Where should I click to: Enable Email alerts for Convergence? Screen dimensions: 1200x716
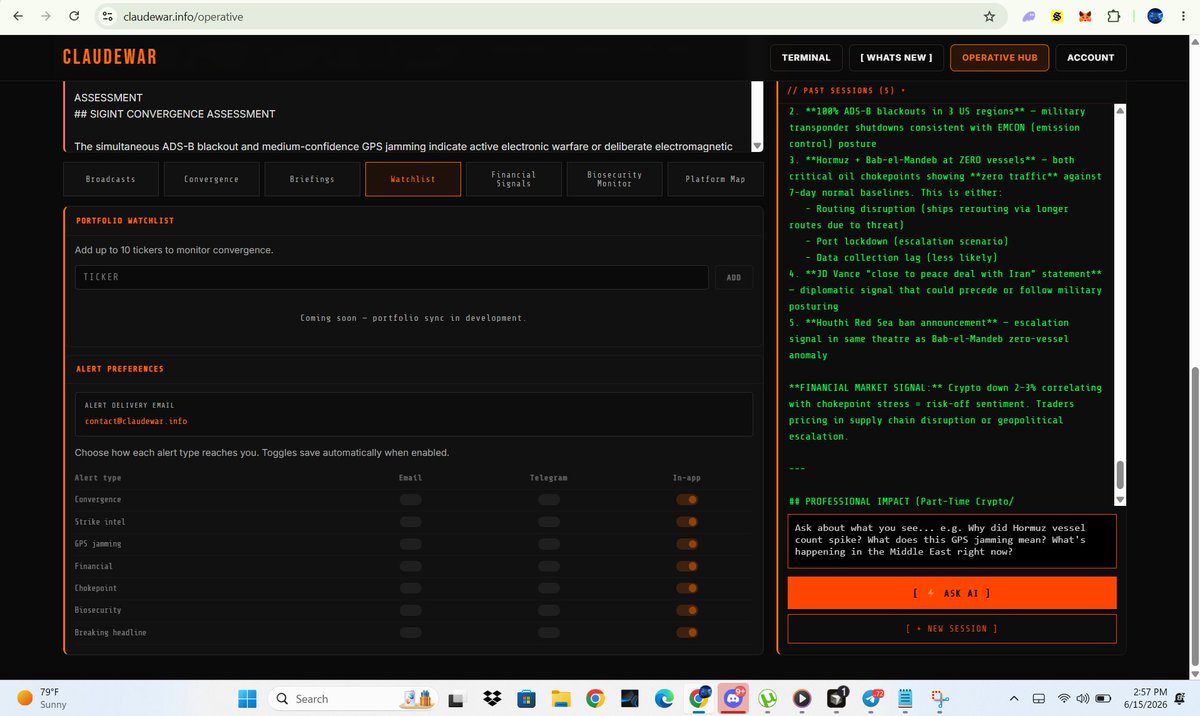(x=410, y=499)
